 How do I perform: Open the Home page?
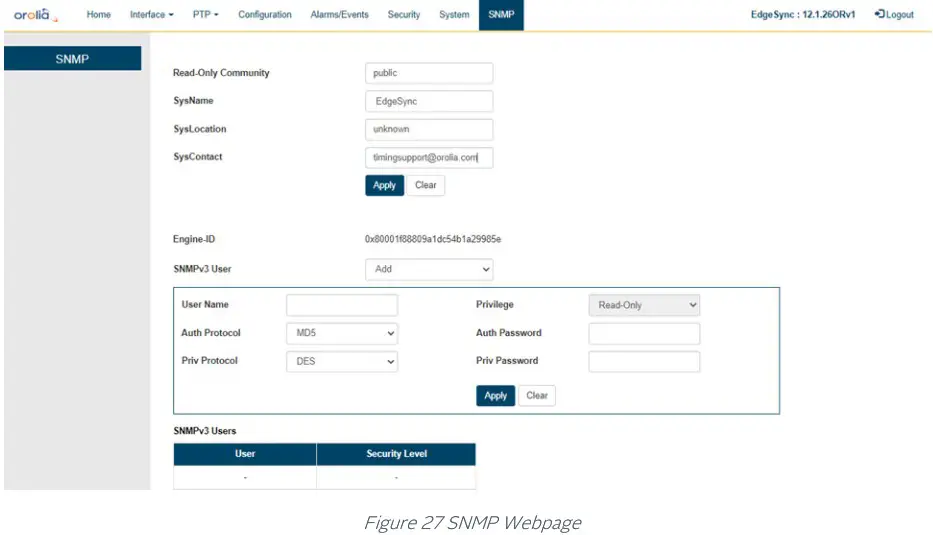[98, 14]
